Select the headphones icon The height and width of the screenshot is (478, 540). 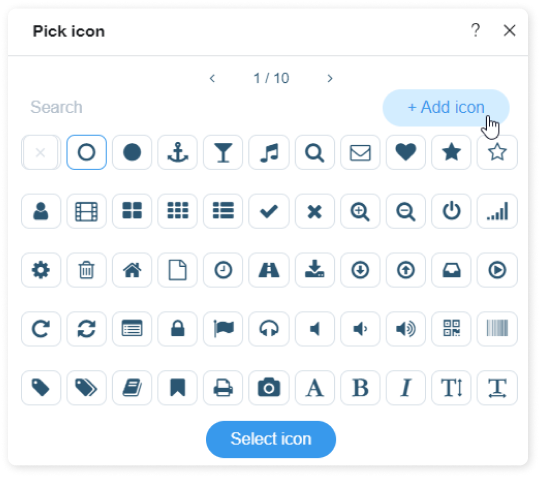coord(269,329)
